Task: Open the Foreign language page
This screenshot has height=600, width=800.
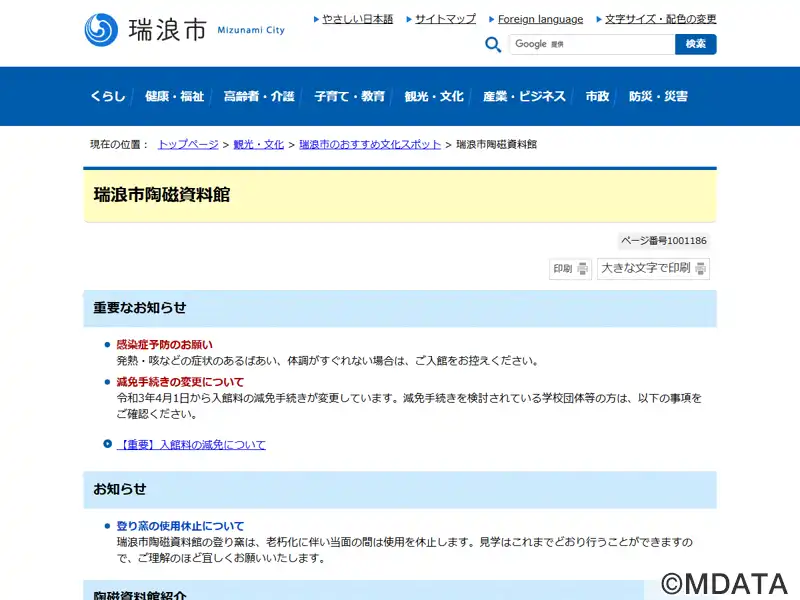Action: point(540,19)
